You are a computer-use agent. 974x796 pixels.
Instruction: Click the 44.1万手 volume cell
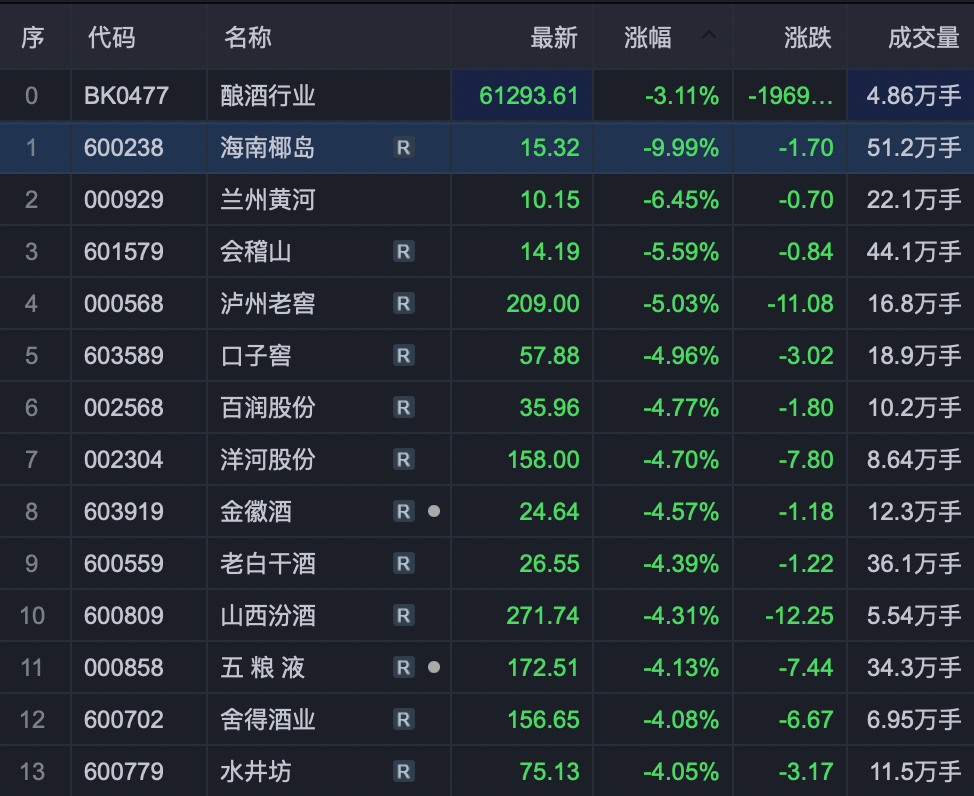914,252
